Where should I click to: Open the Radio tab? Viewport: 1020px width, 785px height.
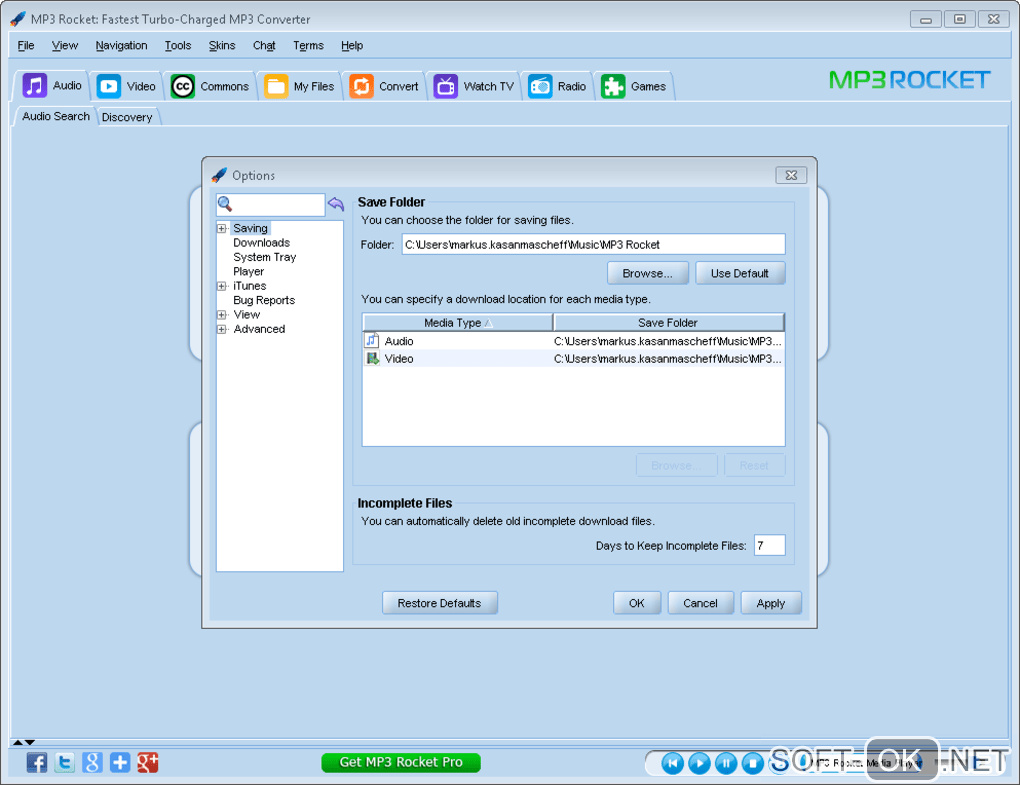pos(557,86)
